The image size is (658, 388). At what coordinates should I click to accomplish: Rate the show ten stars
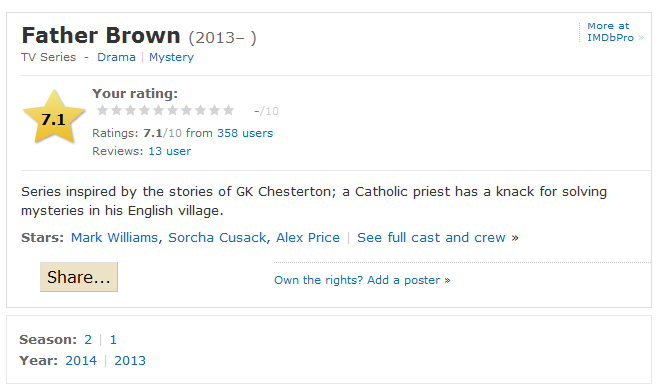(x=228, y=110)
